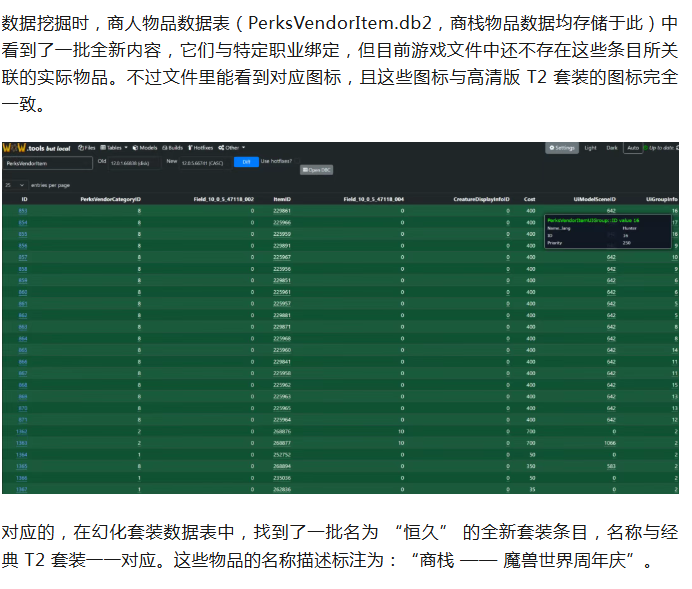
Task: Open row ID 853 link
Action: tap(22, 212)
